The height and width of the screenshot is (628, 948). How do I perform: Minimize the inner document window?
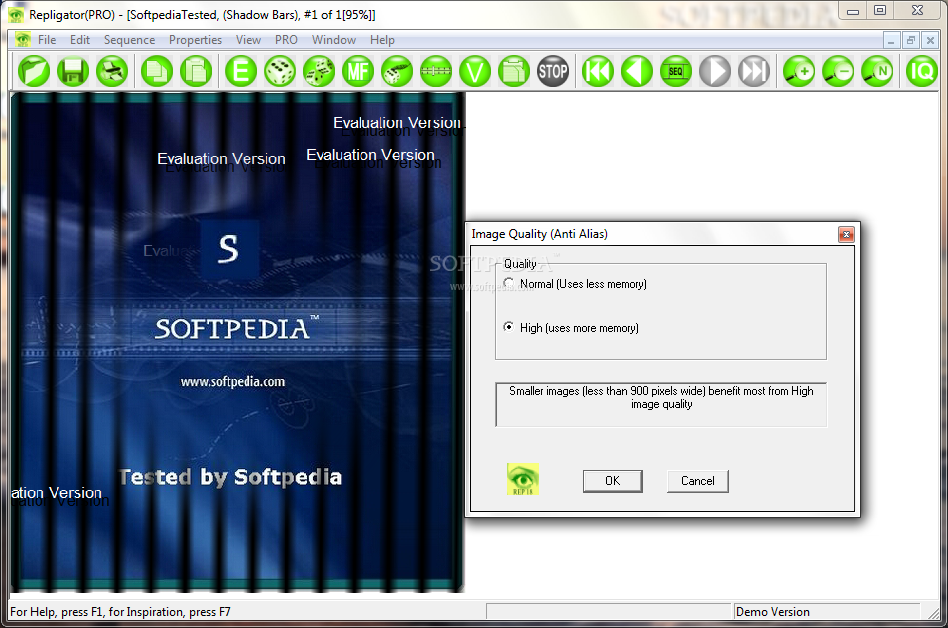(891, 40)
